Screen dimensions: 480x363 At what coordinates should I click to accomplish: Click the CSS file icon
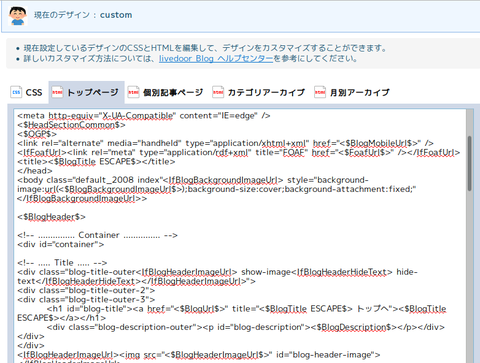[x=16, y=92]
